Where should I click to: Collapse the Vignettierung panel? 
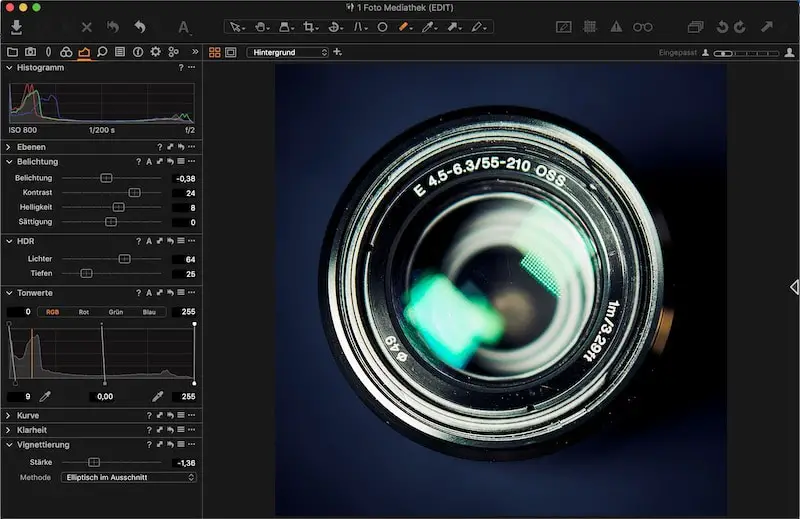coord(9,445)
